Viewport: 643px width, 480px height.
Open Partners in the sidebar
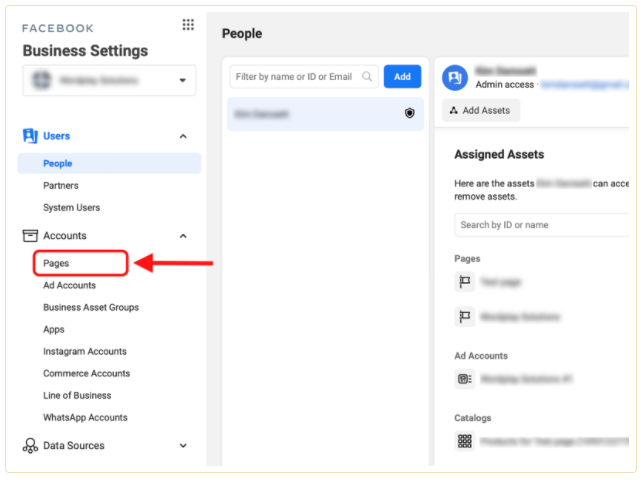pos(61,186)
